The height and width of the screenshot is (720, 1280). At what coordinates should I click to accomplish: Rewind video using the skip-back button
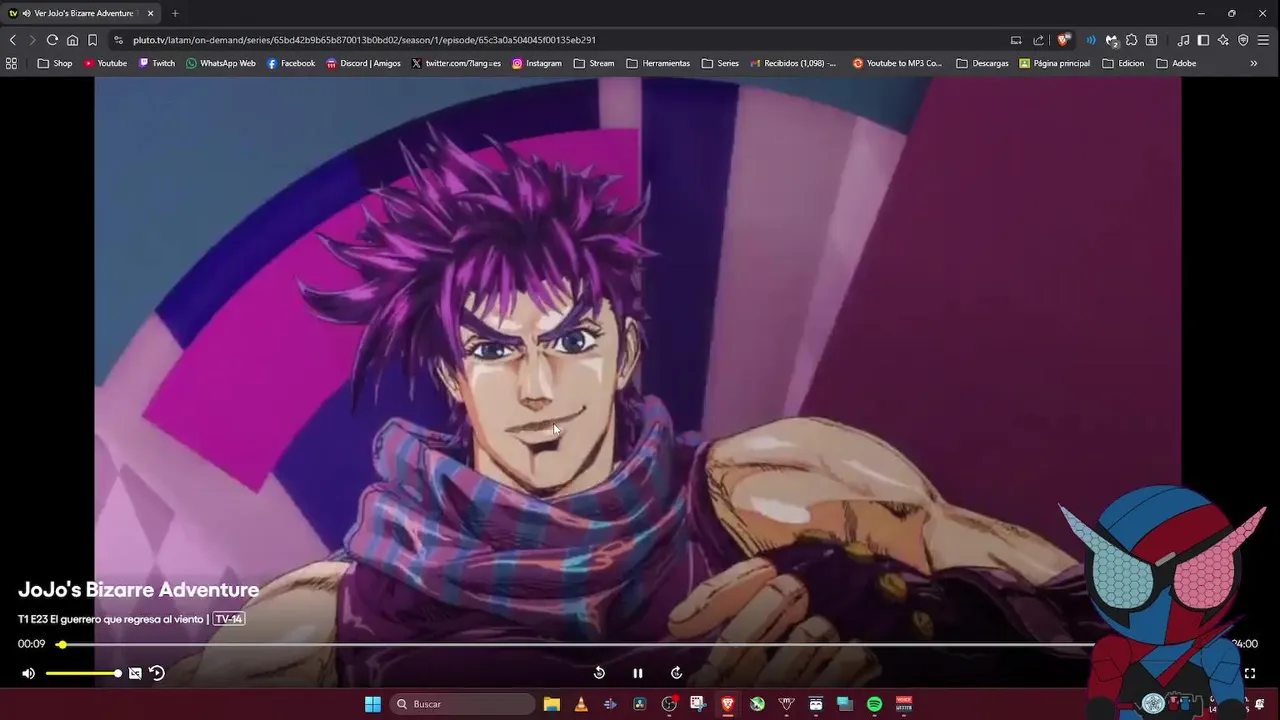tap(599, 673)
